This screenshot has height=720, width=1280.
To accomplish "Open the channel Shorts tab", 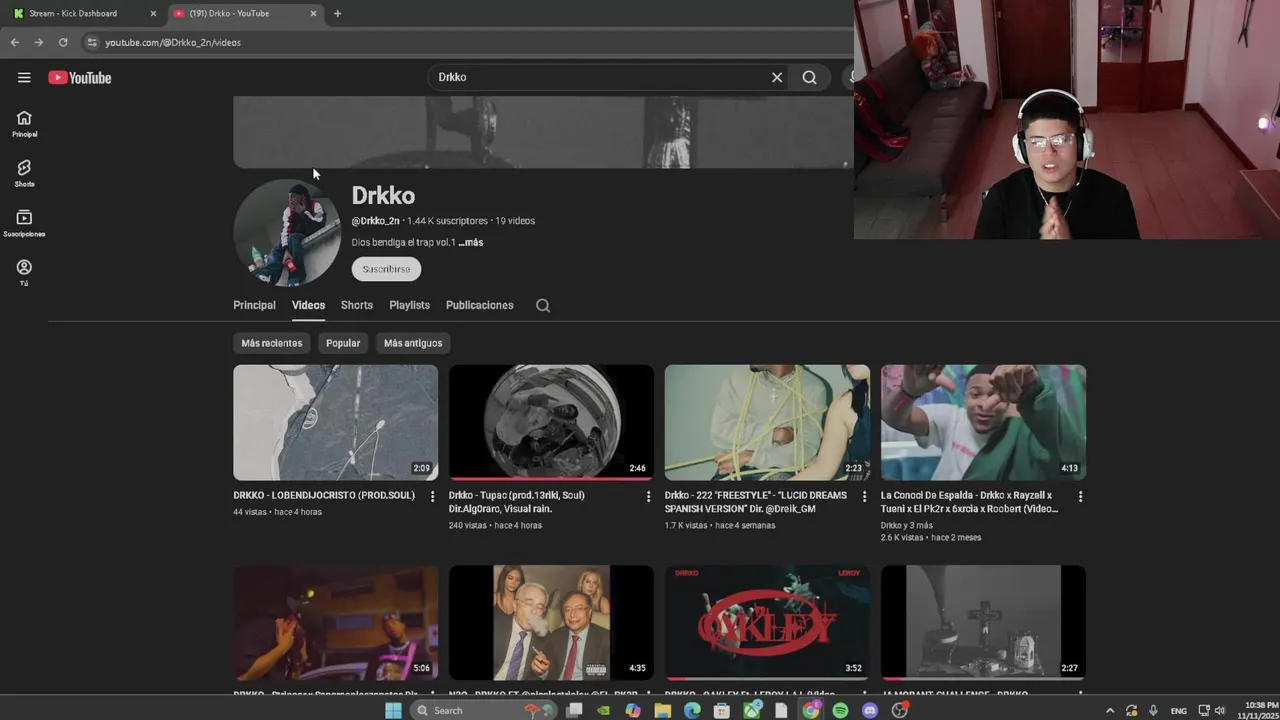I will (x=357, y=305).
